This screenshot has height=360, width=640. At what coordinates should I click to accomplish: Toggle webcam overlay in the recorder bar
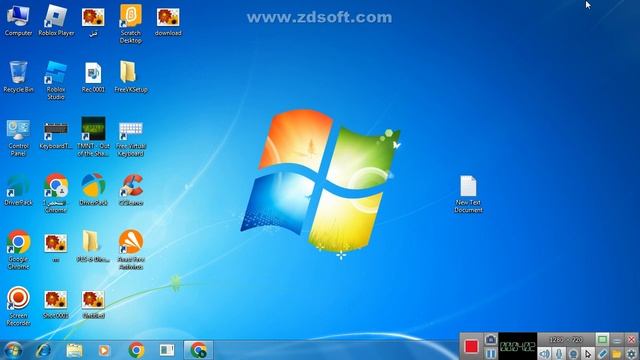[573, 354]
